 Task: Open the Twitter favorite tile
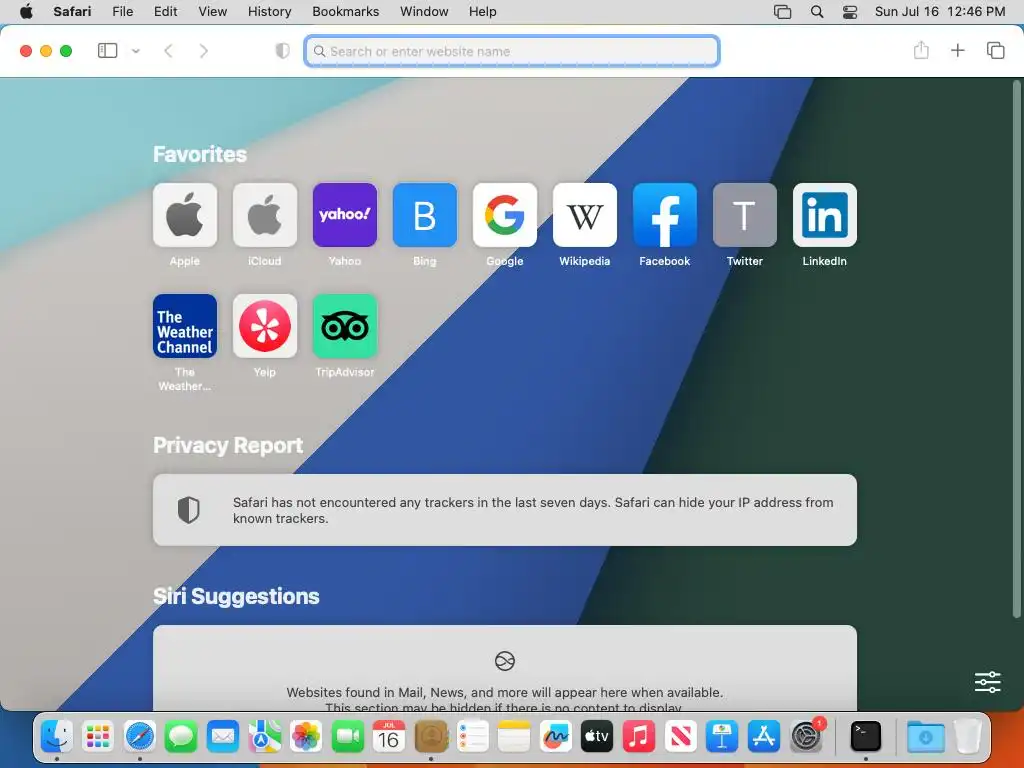coord(744,215)
